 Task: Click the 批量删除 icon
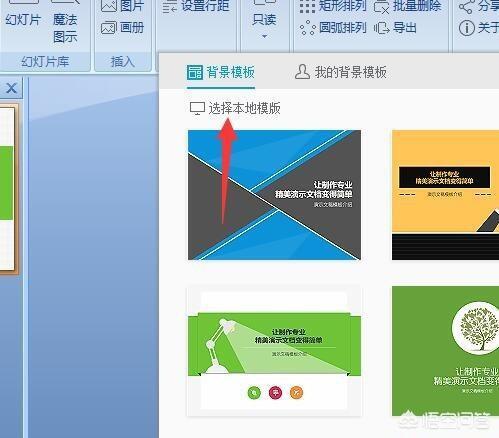381,6
